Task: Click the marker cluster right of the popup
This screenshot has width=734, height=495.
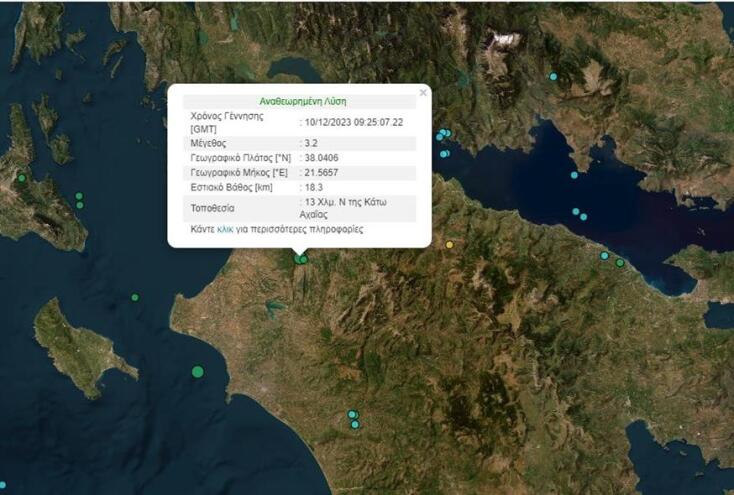Action: coord(443,135)
